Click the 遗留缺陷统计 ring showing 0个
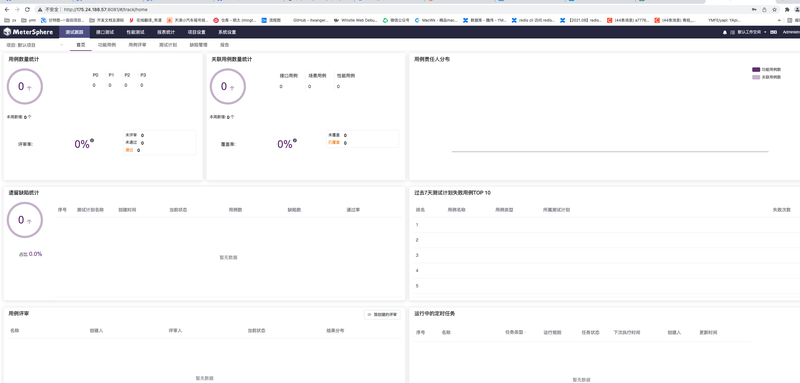800x383 pixels. (x=24, y=220)
